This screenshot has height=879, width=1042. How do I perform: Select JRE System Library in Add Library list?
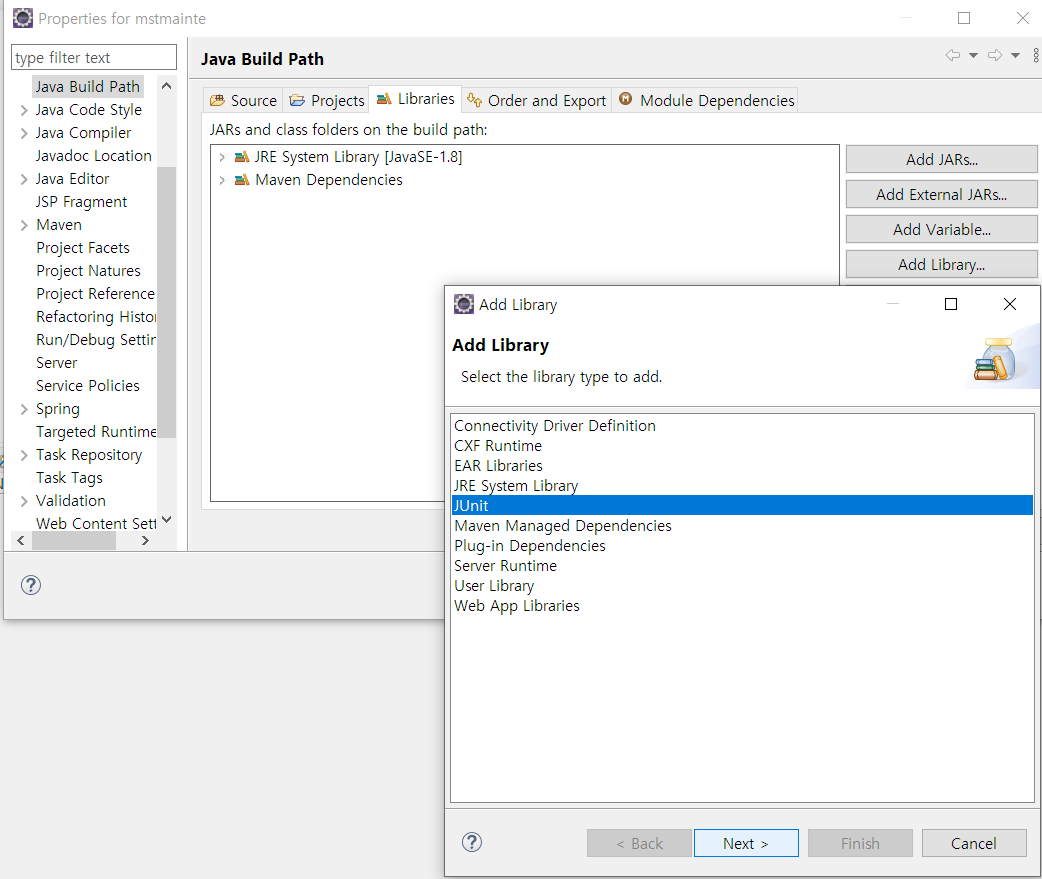(x=742, y=486)
